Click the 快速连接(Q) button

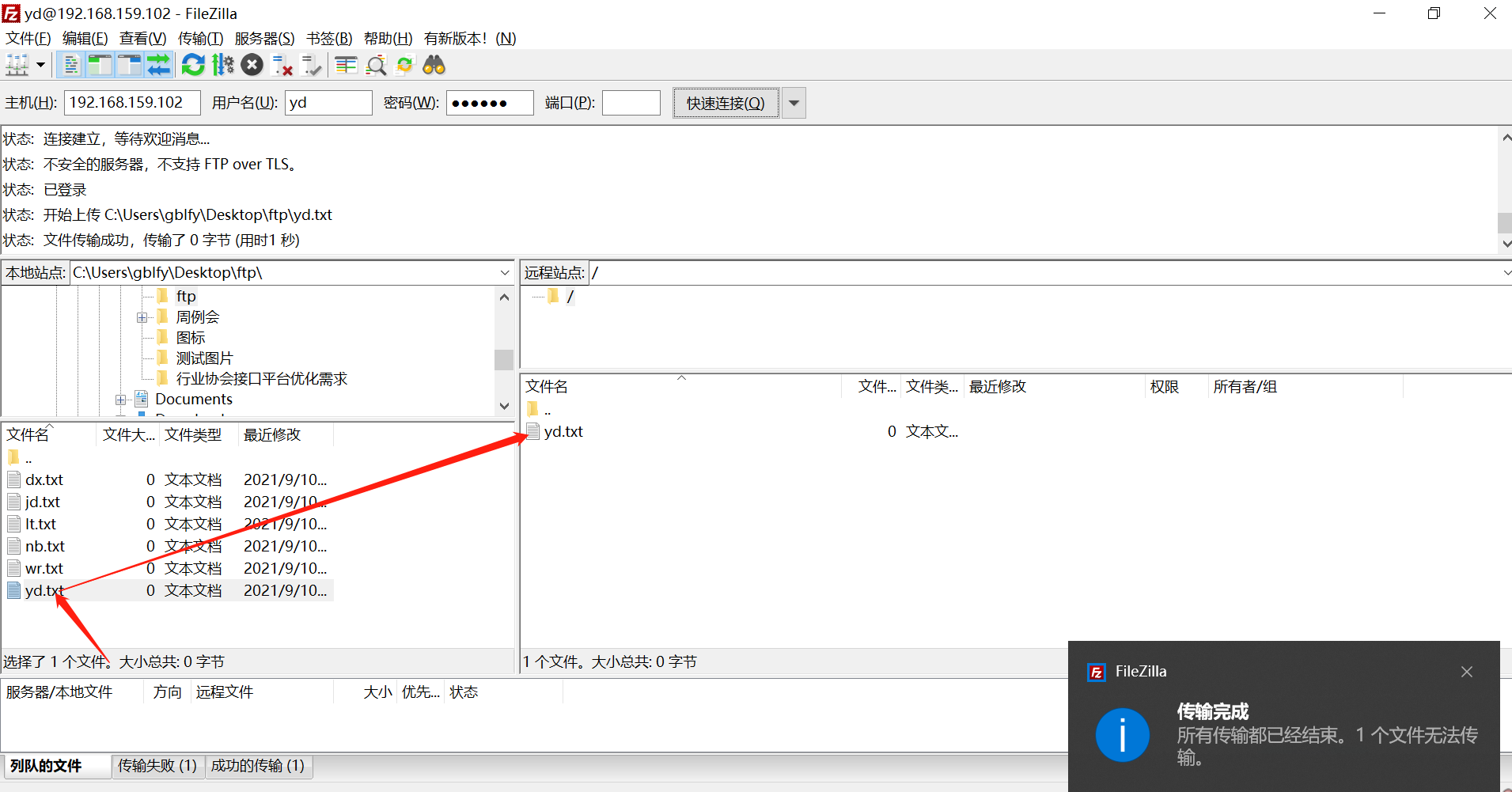(x=726, y=103)
